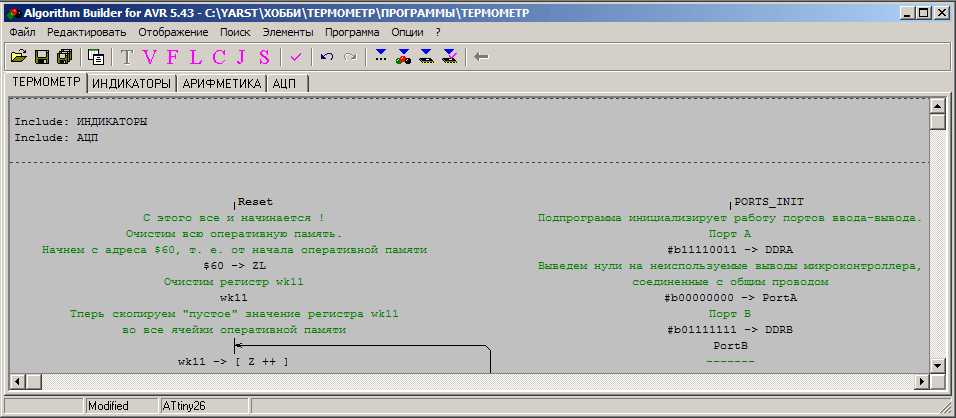Open the Элементы menu
This screenshot has width=956, height=418.
(x=288, y=32)
